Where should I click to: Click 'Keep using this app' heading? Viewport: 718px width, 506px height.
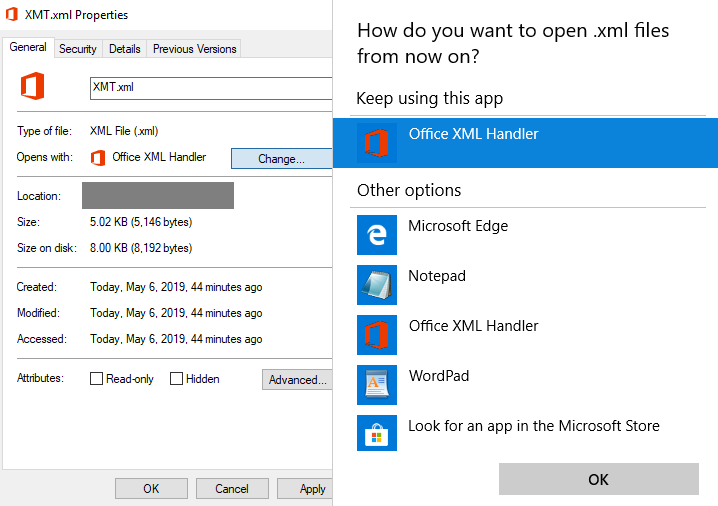click(x=430, y=98)
